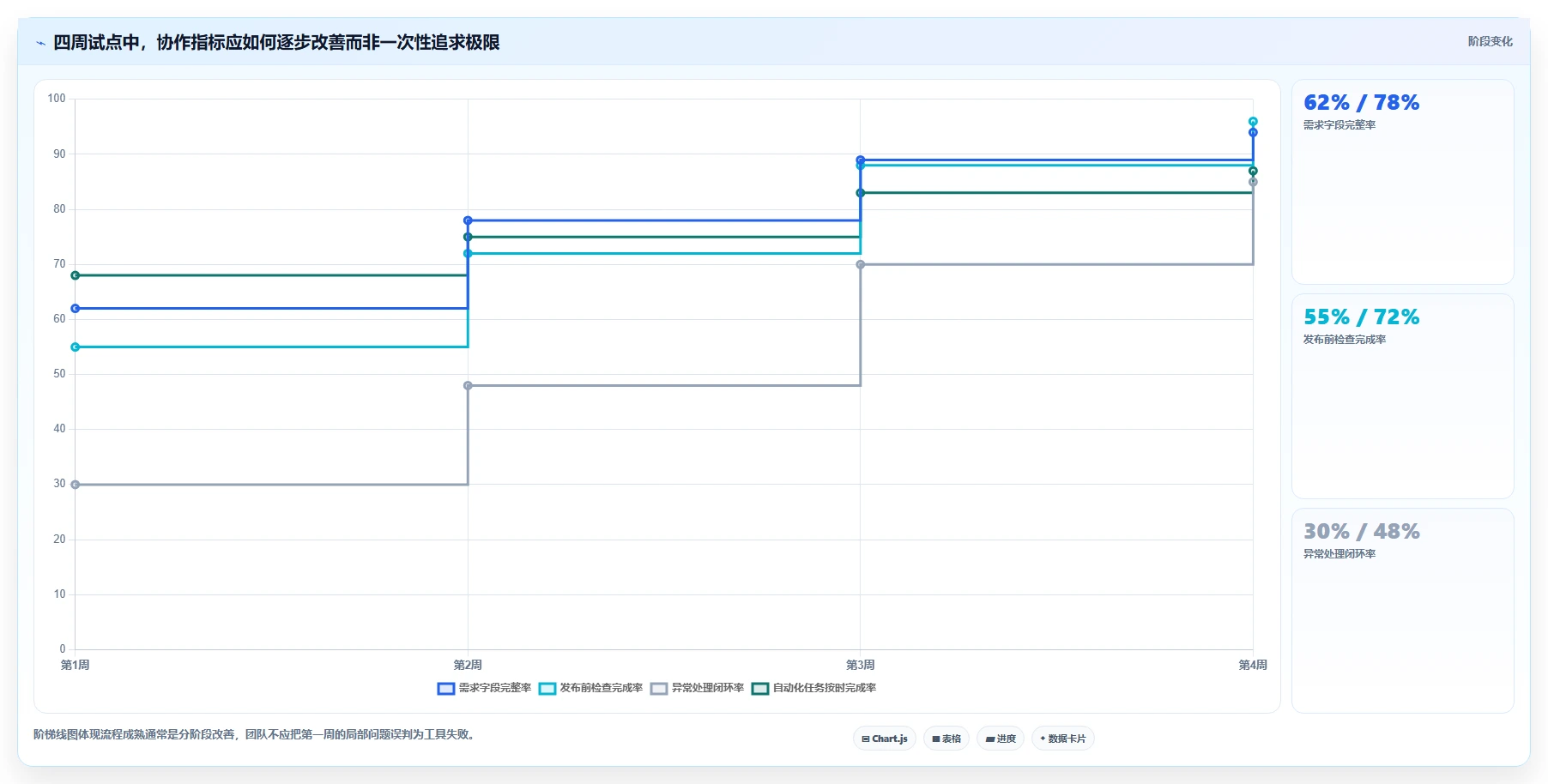Click the cyan data point at 72 for 第2周
The width and height of the screenshot is (1548, 784).
tap(468, 253)
